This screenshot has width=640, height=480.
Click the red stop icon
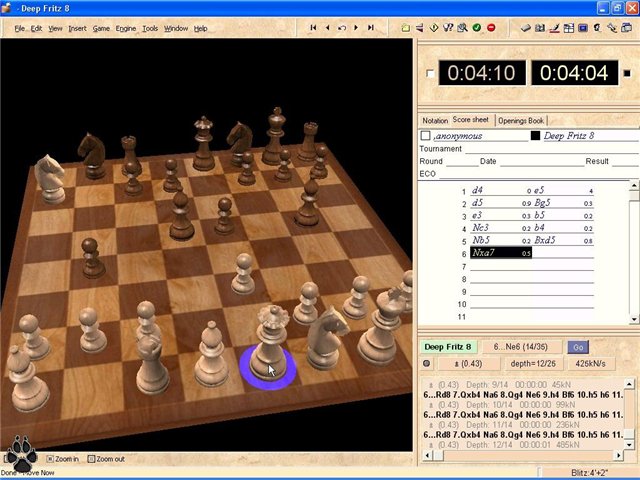[x=491, y=28]
